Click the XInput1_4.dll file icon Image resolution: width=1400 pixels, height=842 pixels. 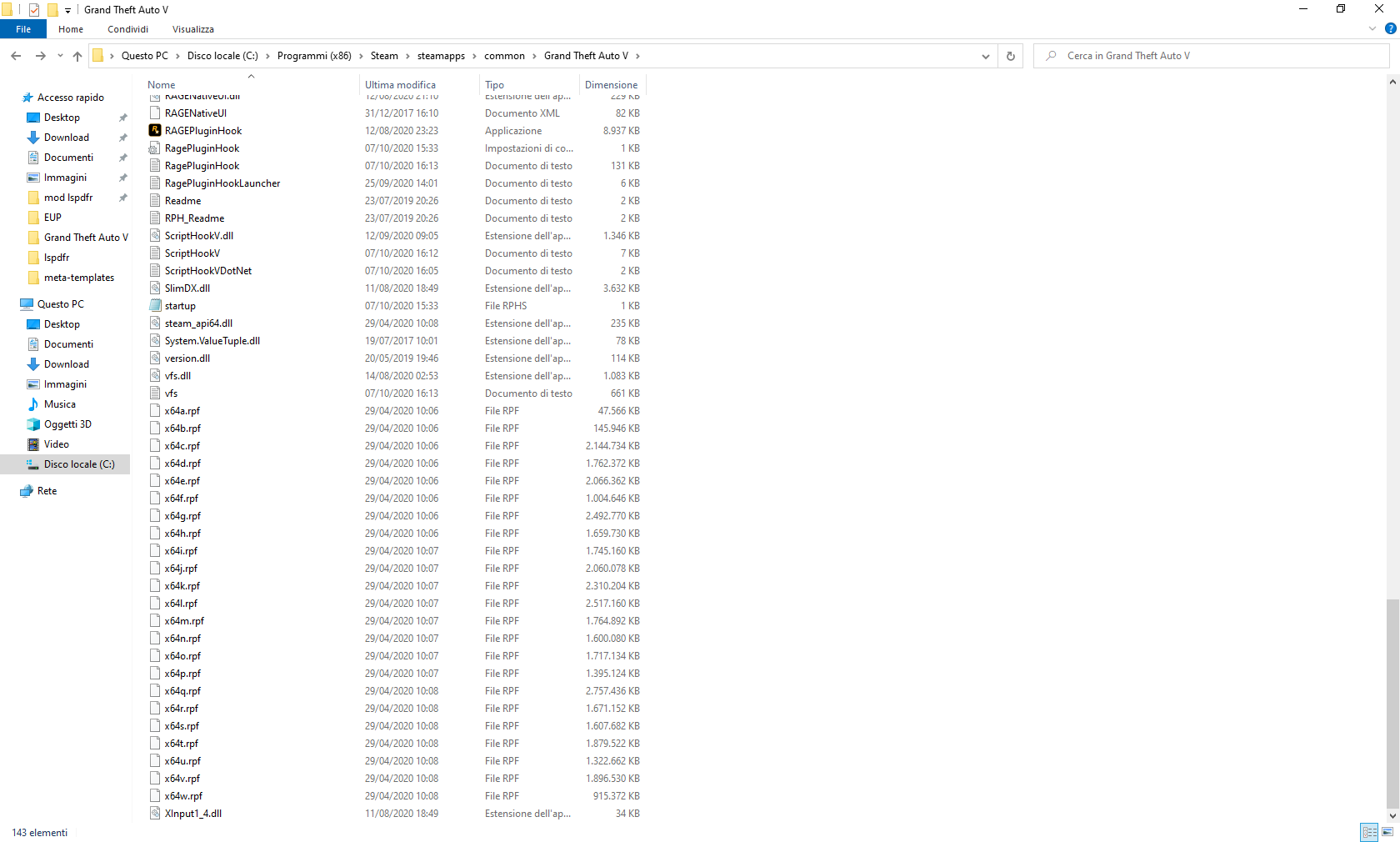click(x=155, y=813)
